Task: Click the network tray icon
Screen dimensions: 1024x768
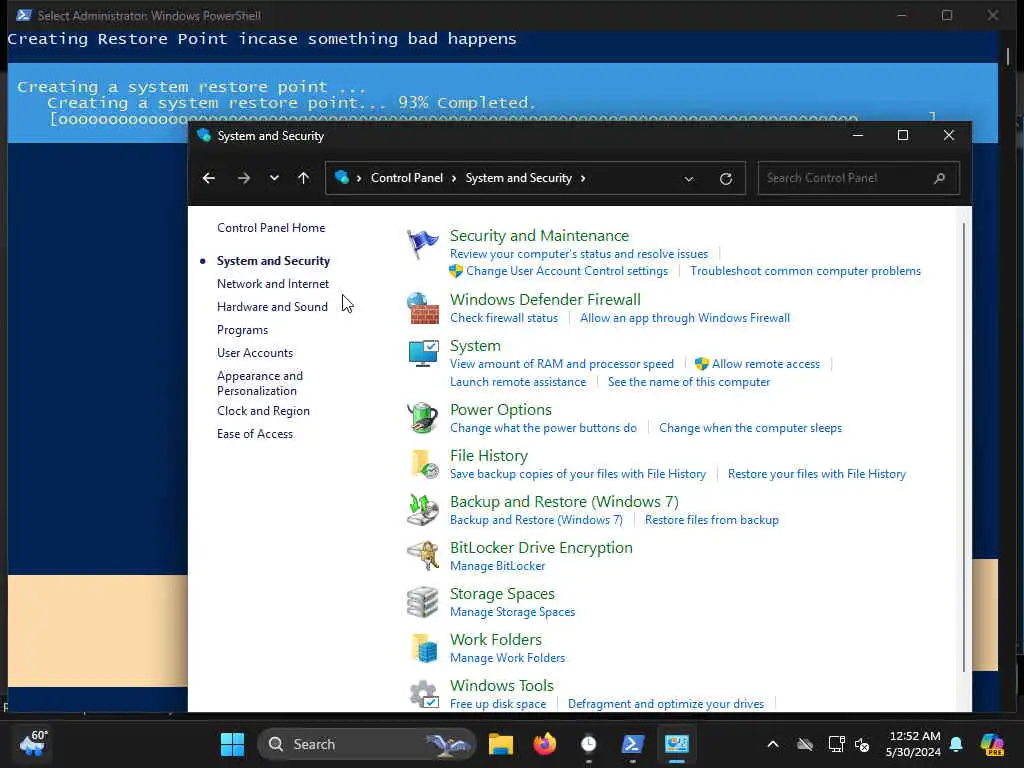Action: 836,744
